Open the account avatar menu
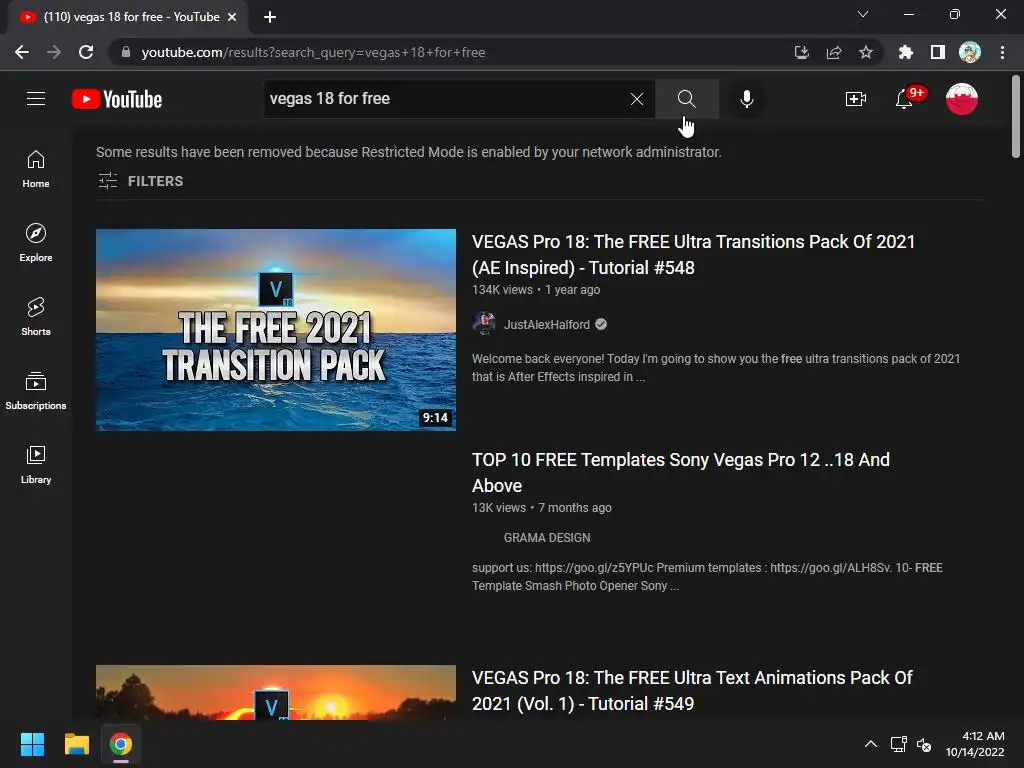The width and height of the screenshot is (1024, 768). click(961, 99)
